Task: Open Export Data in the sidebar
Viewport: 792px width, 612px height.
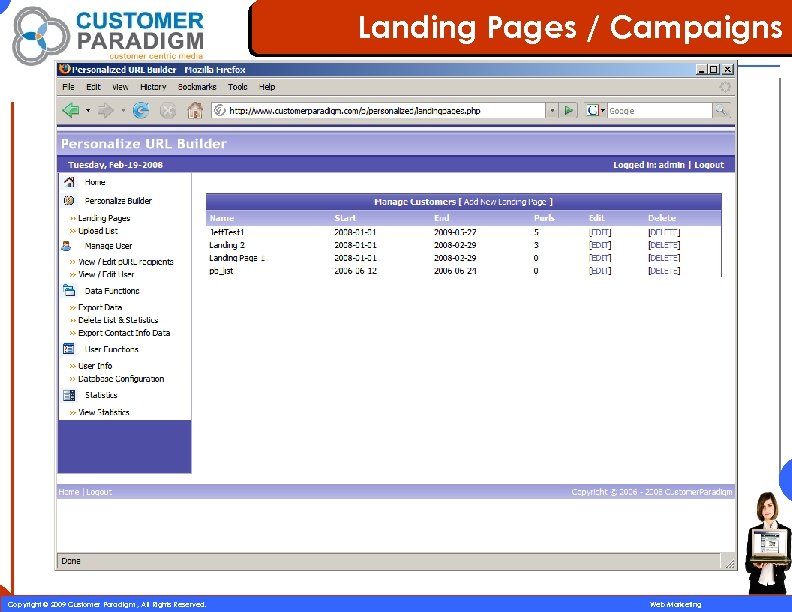Action: point(100,307)
